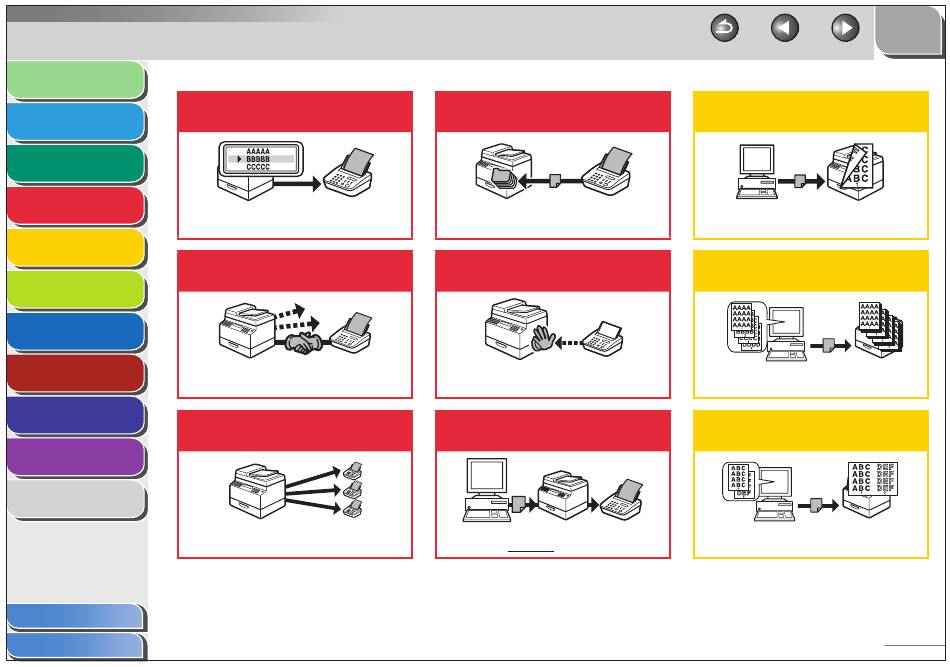Open the handshake fax transmission illustration
950x667 pixels.
tap(295, 330)
